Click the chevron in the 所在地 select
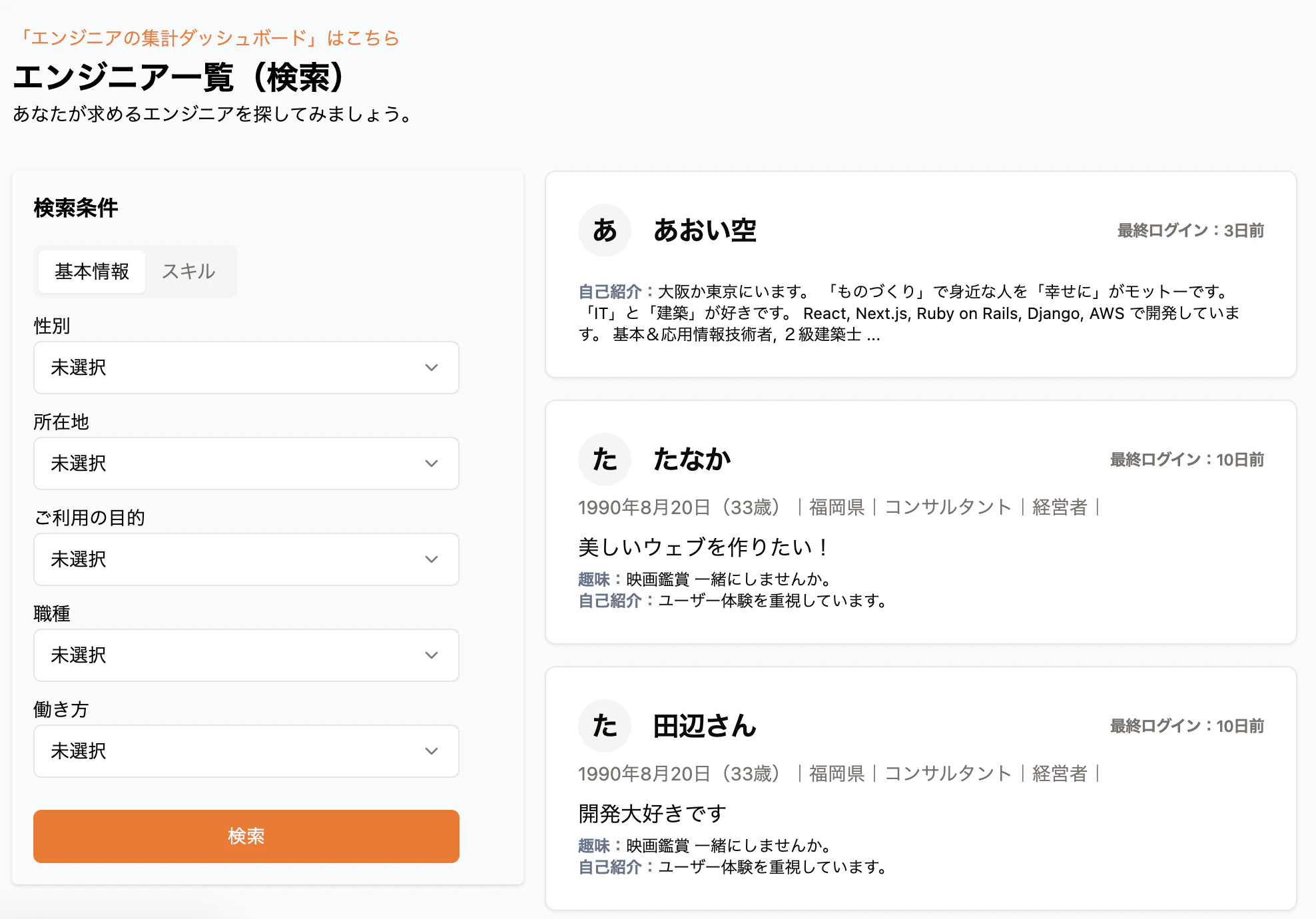Image resolution: width=1316 pixels, height=919 pixels. pyautogui.click(x=432, y=463)
